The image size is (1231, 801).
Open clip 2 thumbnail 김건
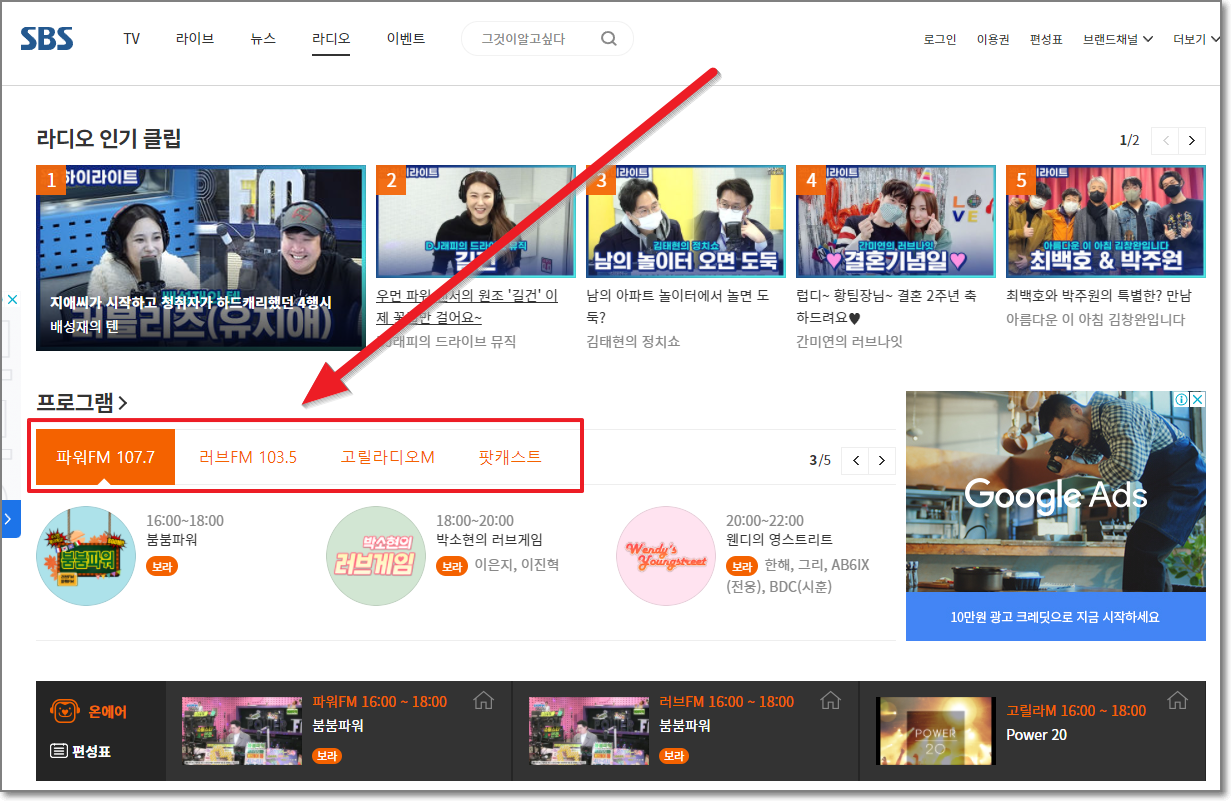tap(476, 221)
